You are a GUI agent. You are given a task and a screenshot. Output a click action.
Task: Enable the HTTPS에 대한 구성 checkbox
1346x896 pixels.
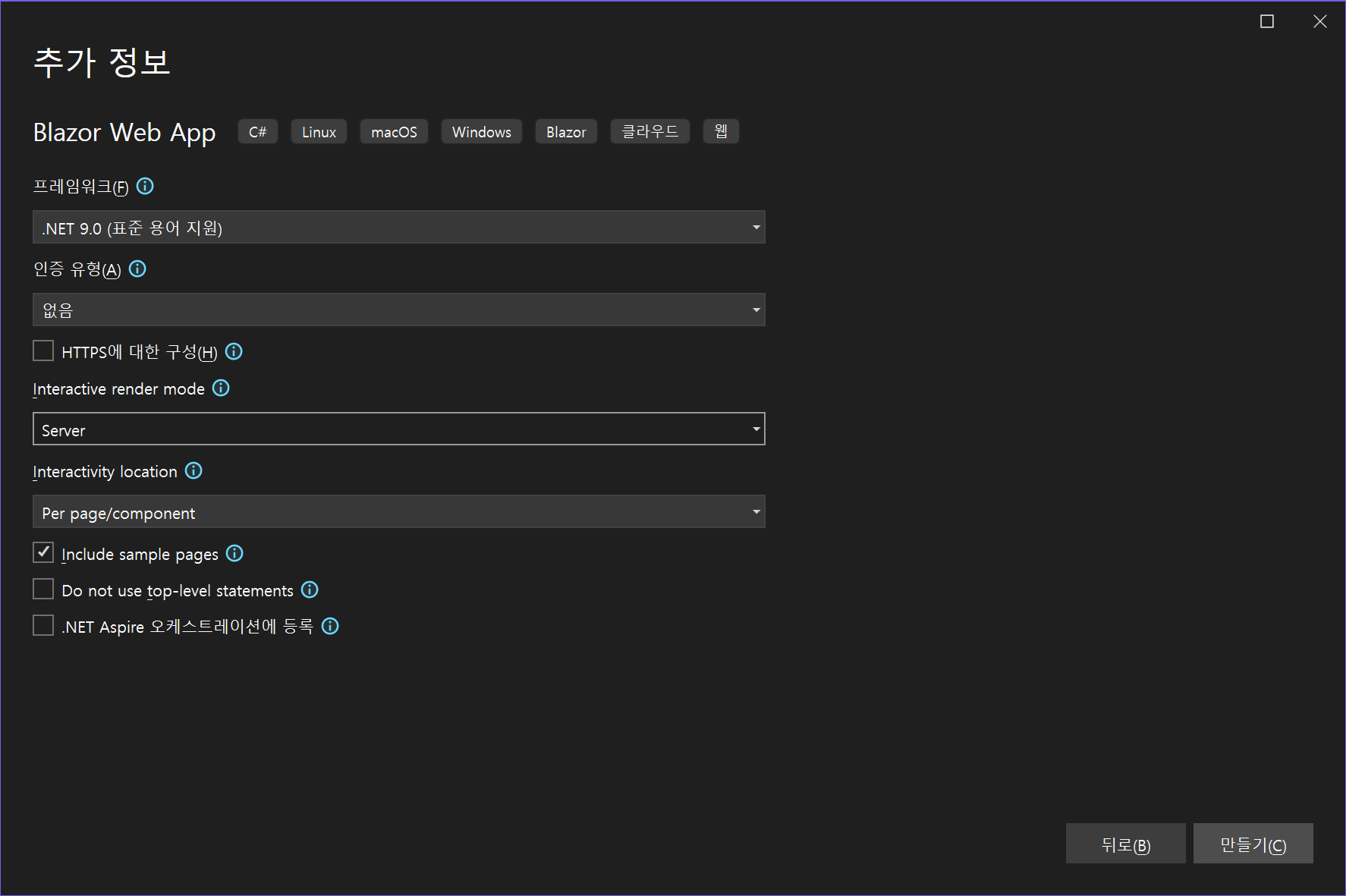pyautogui.click(x=43, y=351)
